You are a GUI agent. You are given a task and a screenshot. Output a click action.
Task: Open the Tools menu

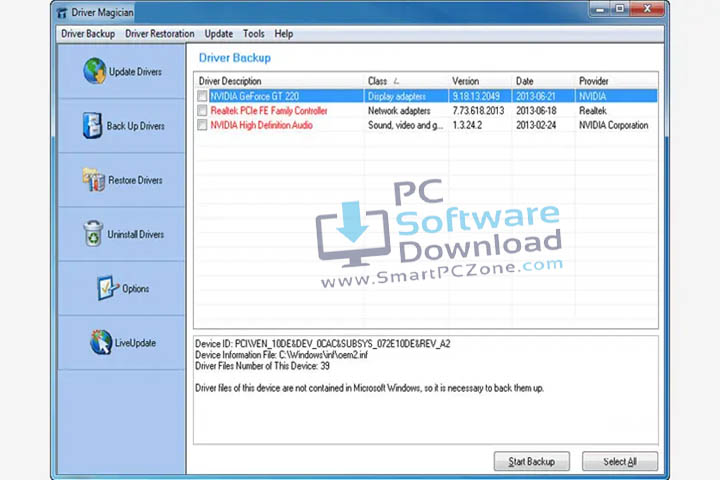pos(253,34)
